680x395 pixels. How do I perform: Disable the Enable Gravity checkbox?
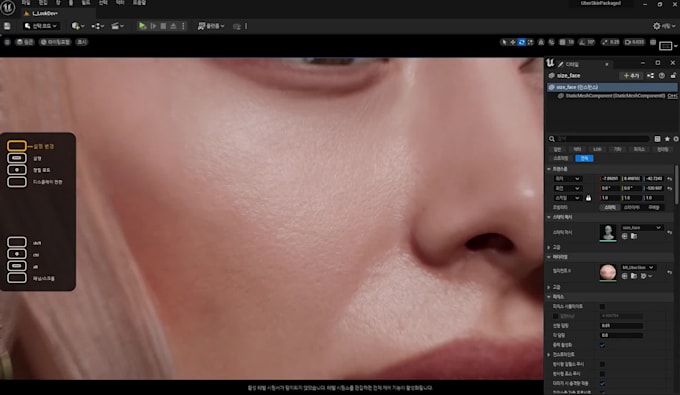pyautogui.click(x=602, y=345)
